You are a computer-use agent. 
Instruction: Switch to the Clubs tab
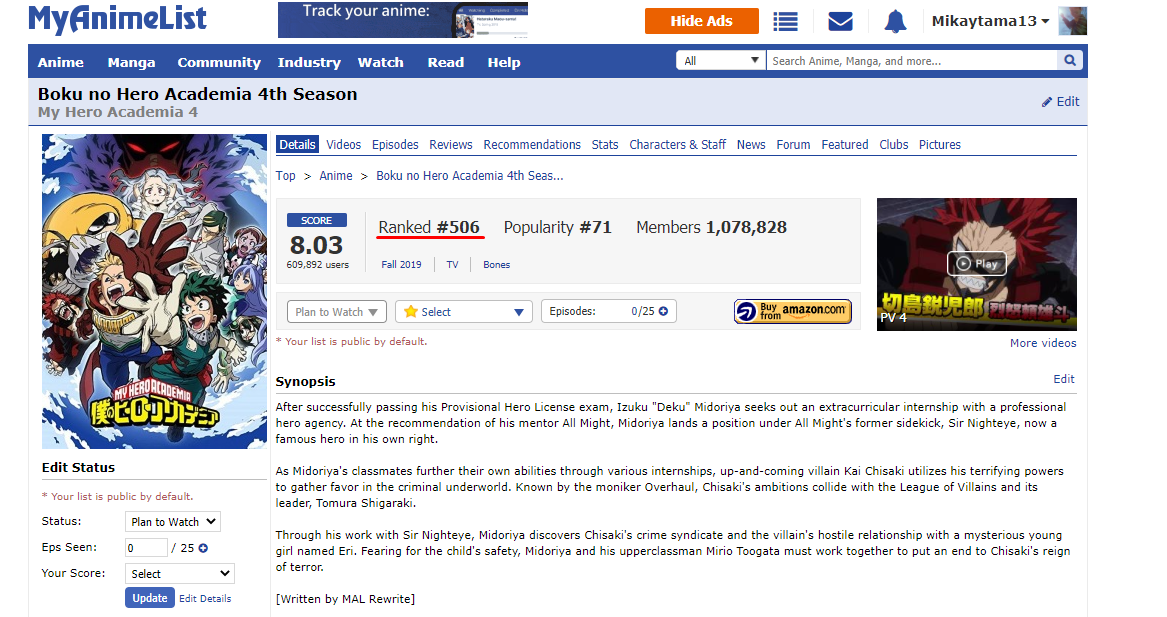point(894,144)
